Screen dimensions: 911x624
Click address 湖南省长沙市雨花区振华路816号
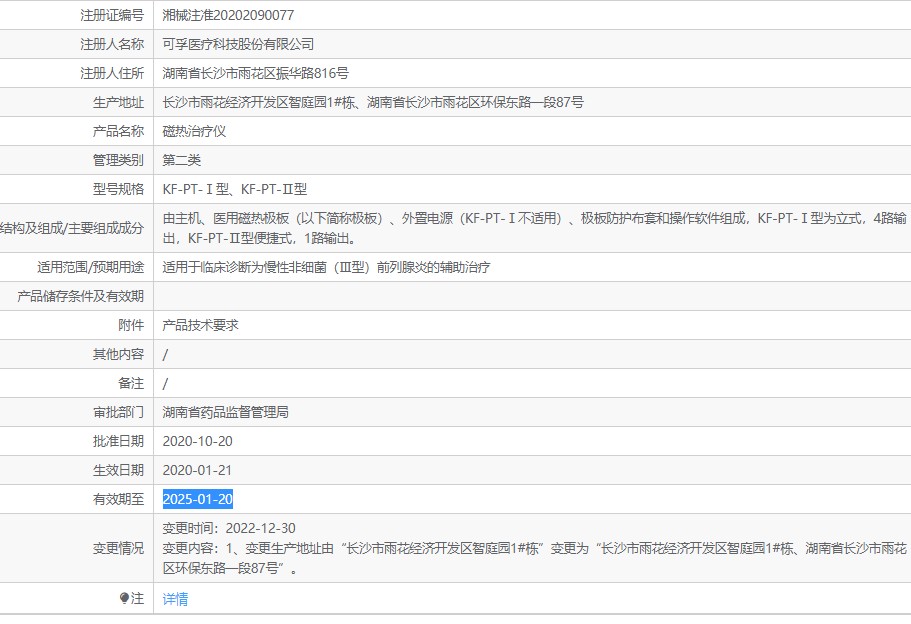pos(256,73)
